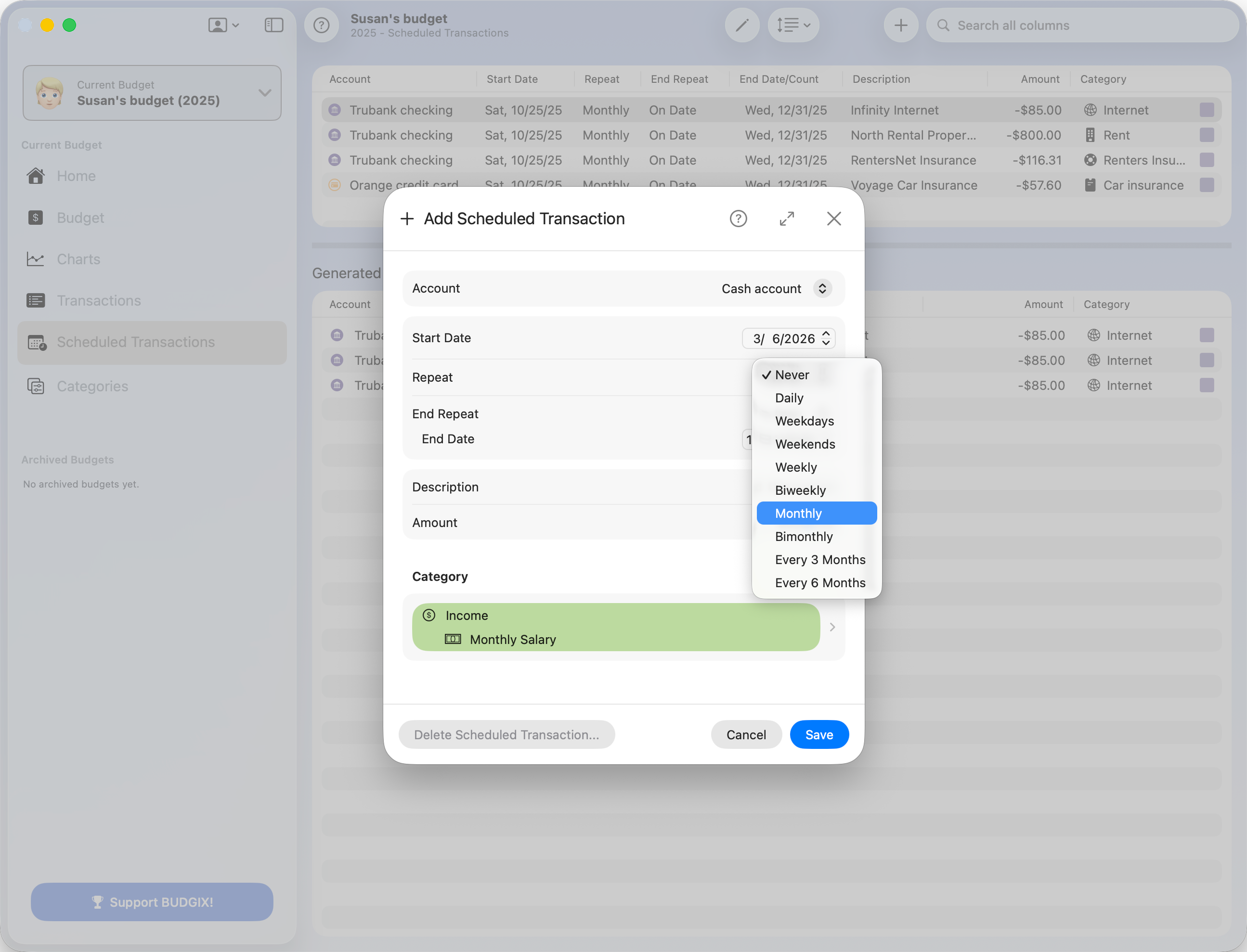
Task: Select the Charts sidebar icon
Action: tap(36, 259)
